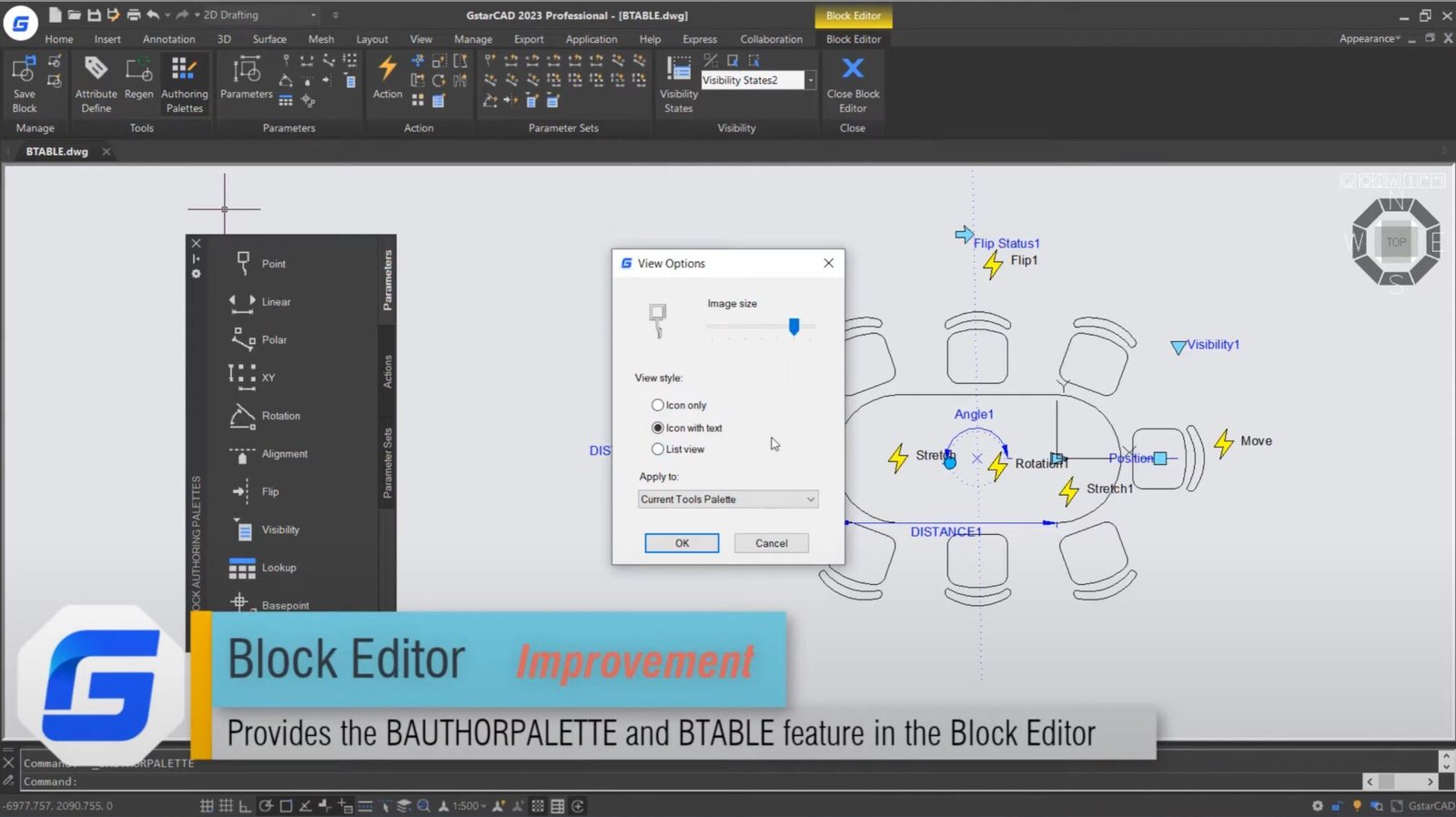1456x817 pixels.
Task: Select the List view radio button
Action: coord(657,449)
